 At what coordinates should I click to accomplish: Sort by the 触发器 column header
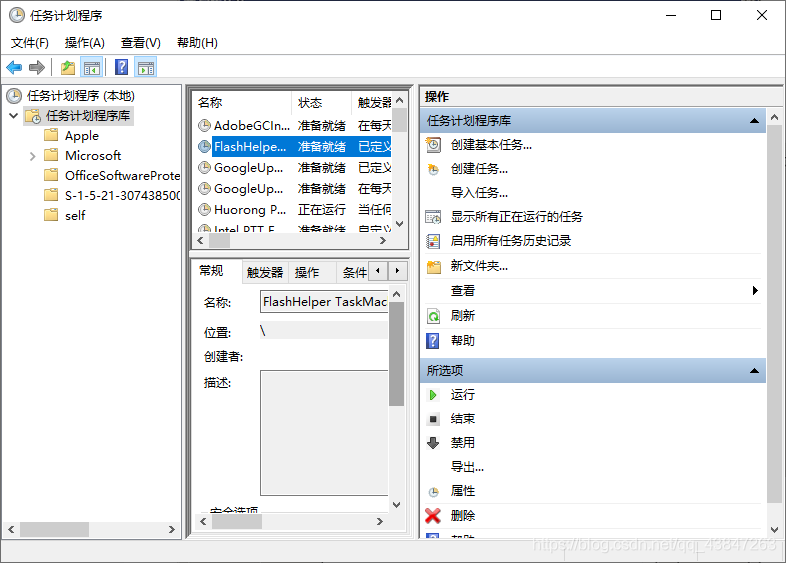pos(373,103)
